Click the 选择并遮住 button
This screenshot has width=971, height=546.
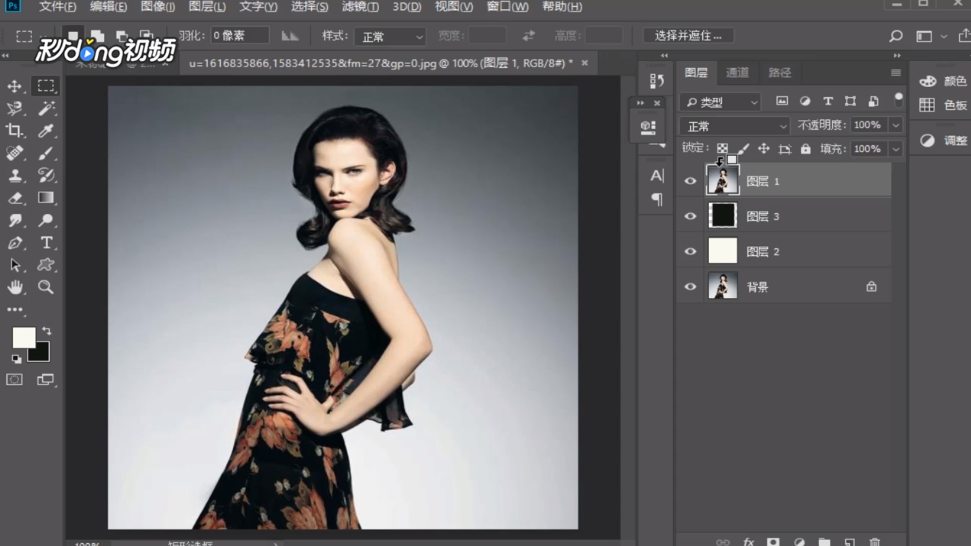coord(688,36)
